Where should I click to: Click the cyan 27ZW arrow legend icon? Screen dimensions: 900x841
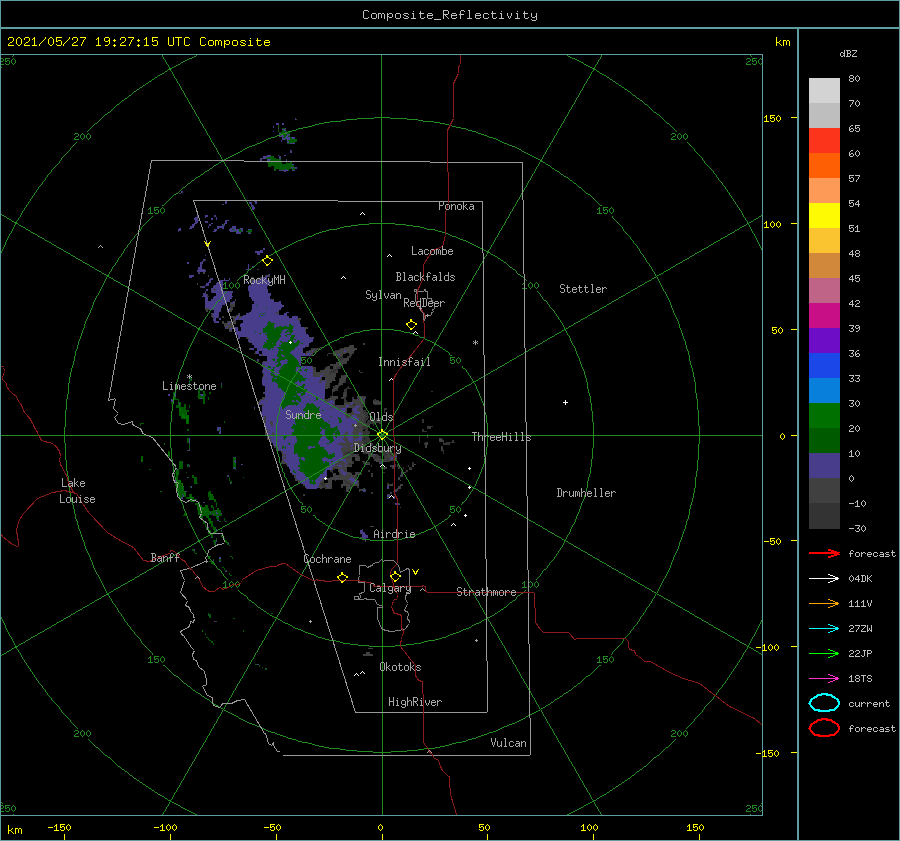tap(824, 629)
